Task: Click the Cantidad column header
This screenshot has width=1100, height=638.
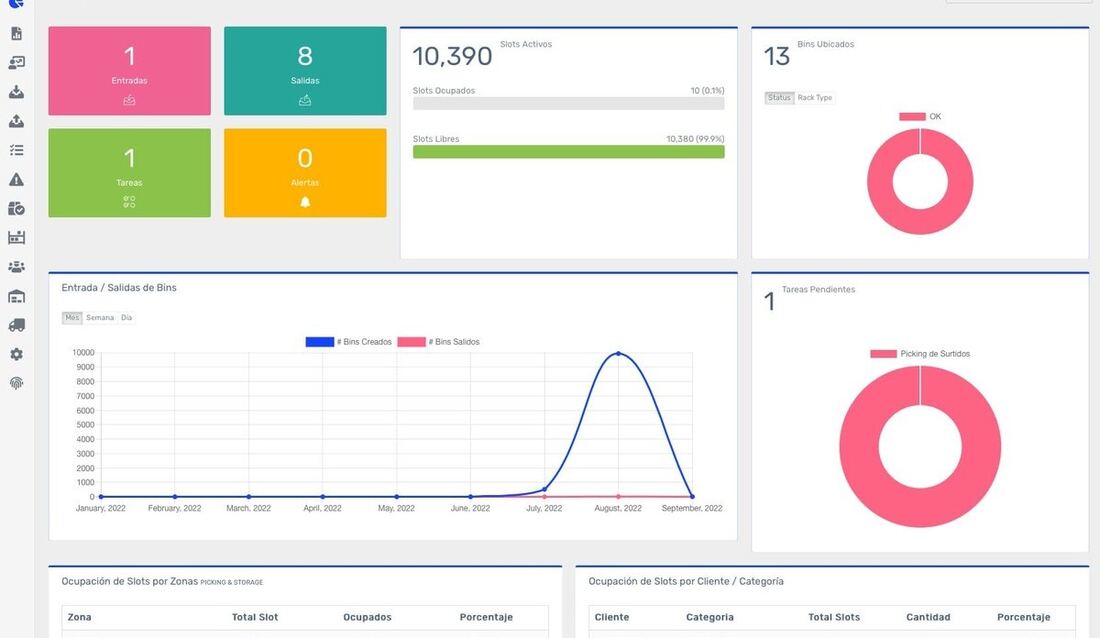Action: pos(927,617)
